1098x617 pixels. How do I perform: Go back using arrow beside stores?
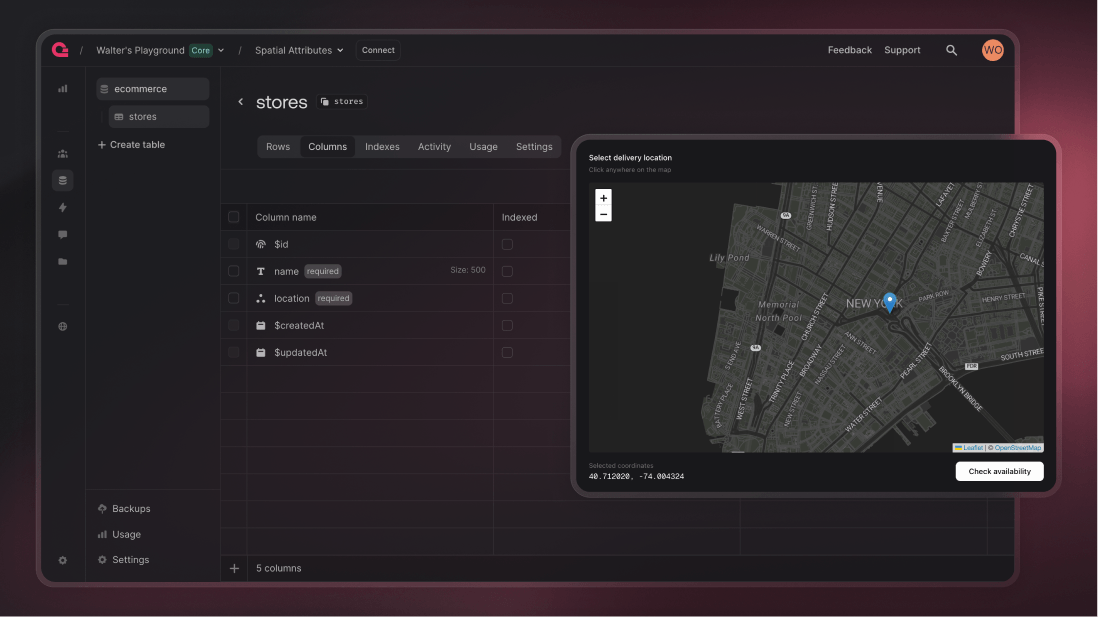pyautogui.click(x=240, y=102)
